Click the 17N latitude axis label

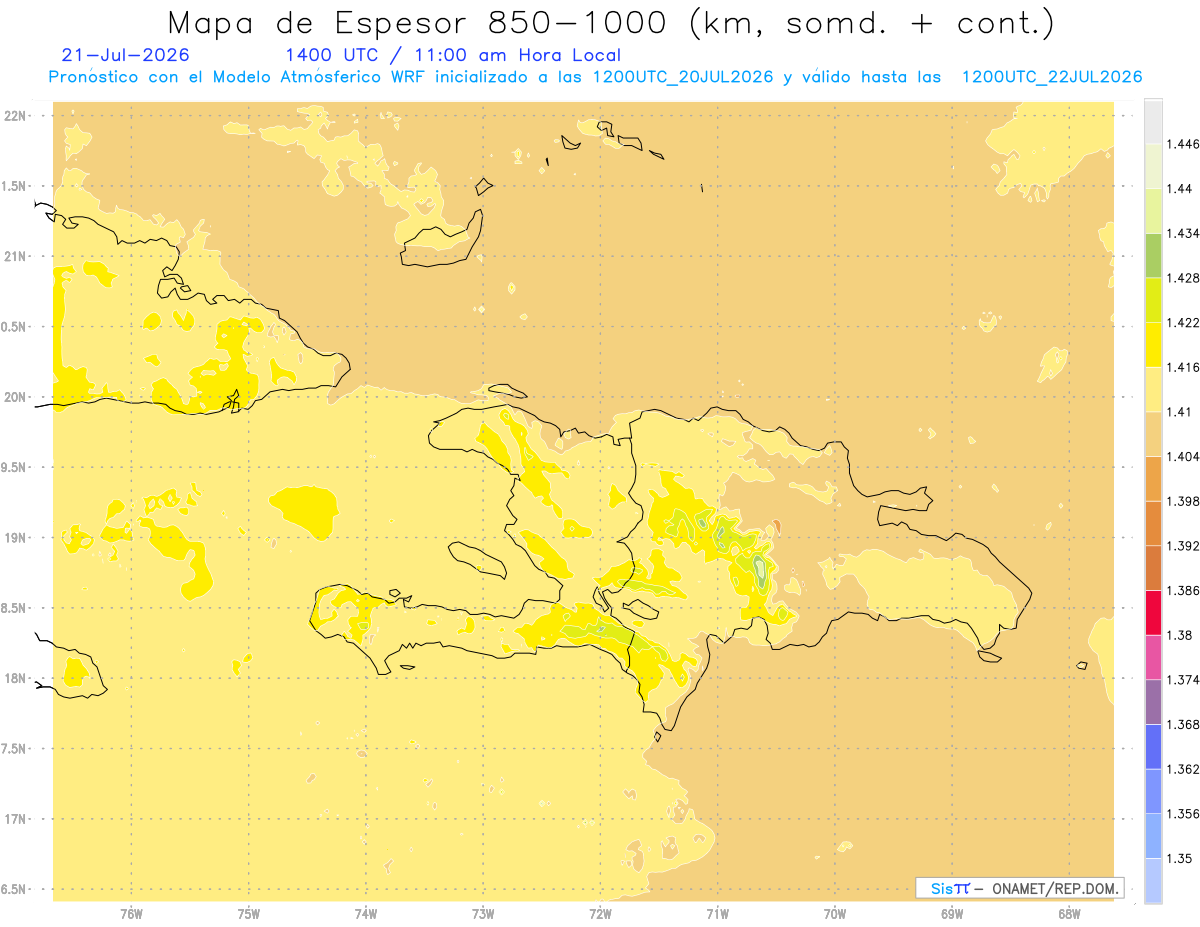pos(17,819)
